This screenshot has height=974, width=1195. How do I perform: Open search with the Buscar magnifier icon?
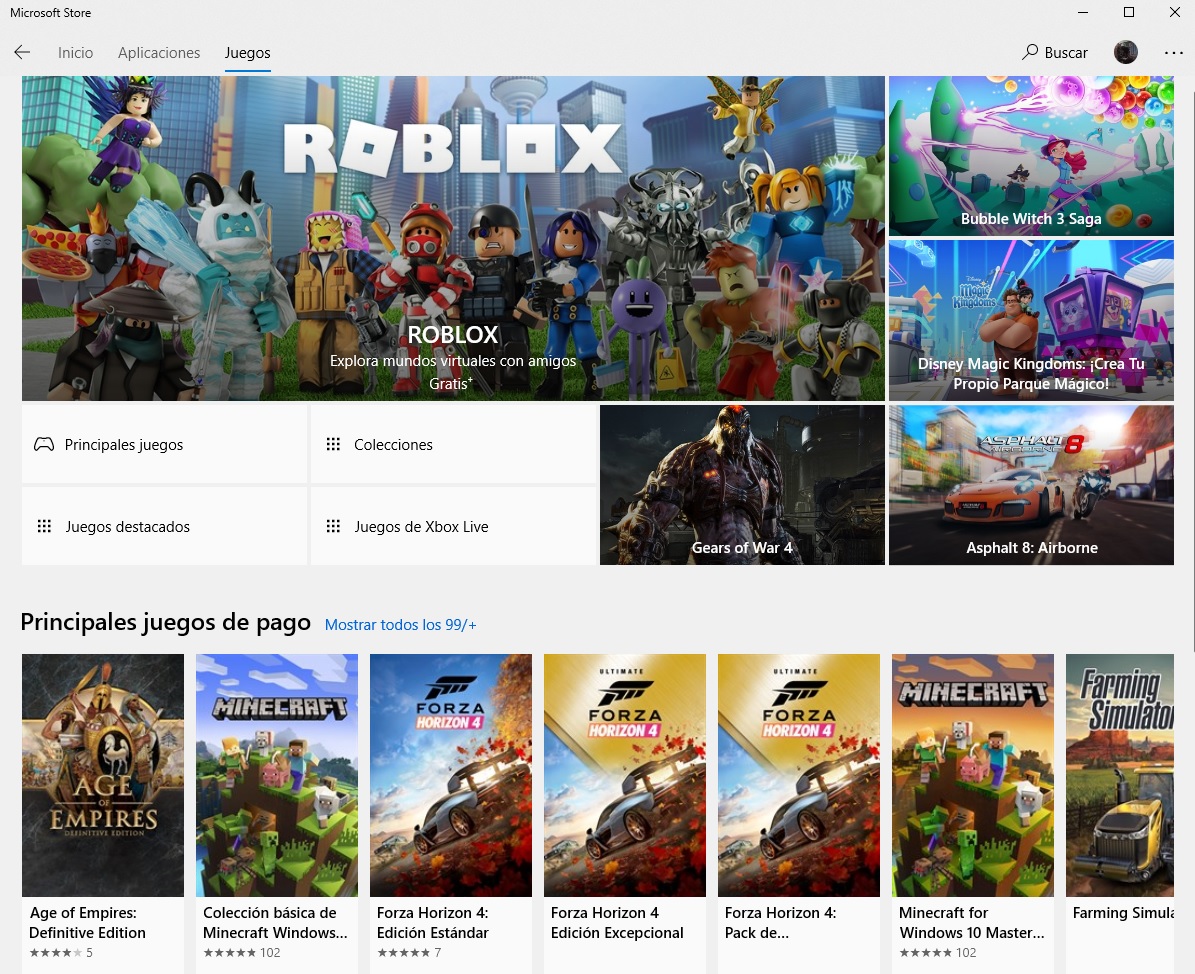click(x=1029, y=52)
